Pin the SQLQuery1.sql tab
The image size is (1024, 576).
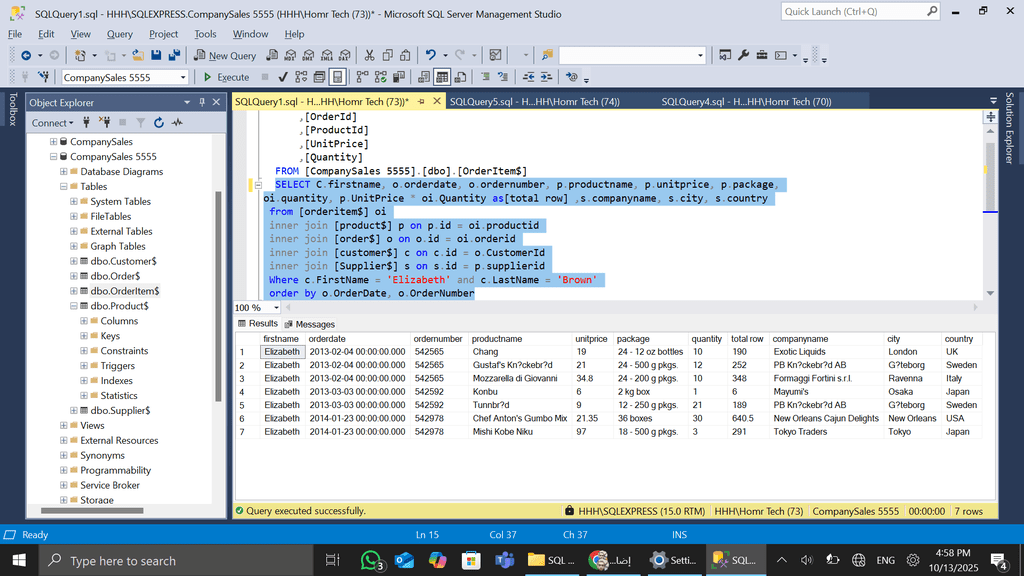(422, 102)
